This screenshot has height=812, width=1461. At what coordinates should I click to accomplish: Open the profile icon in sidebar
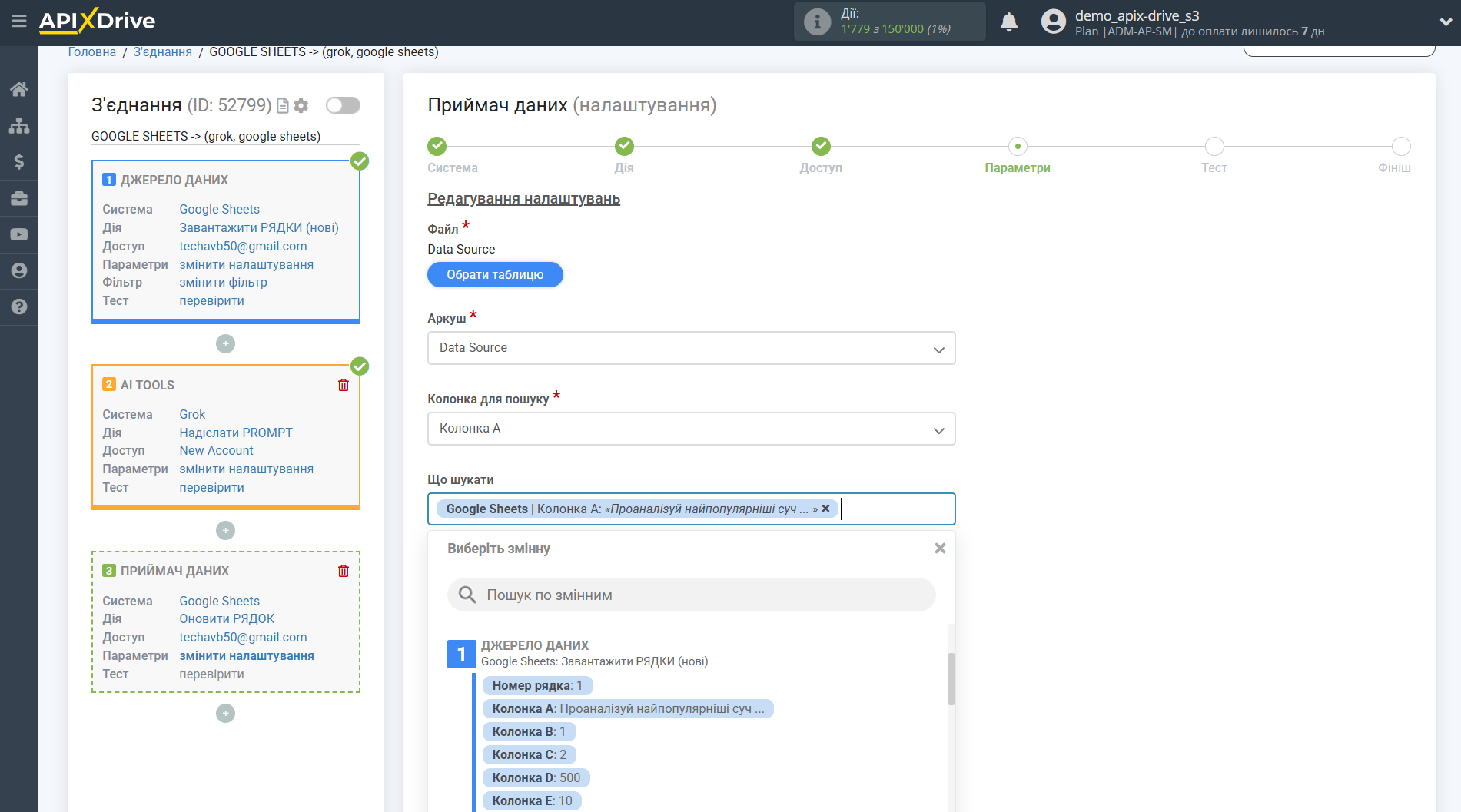18,270
